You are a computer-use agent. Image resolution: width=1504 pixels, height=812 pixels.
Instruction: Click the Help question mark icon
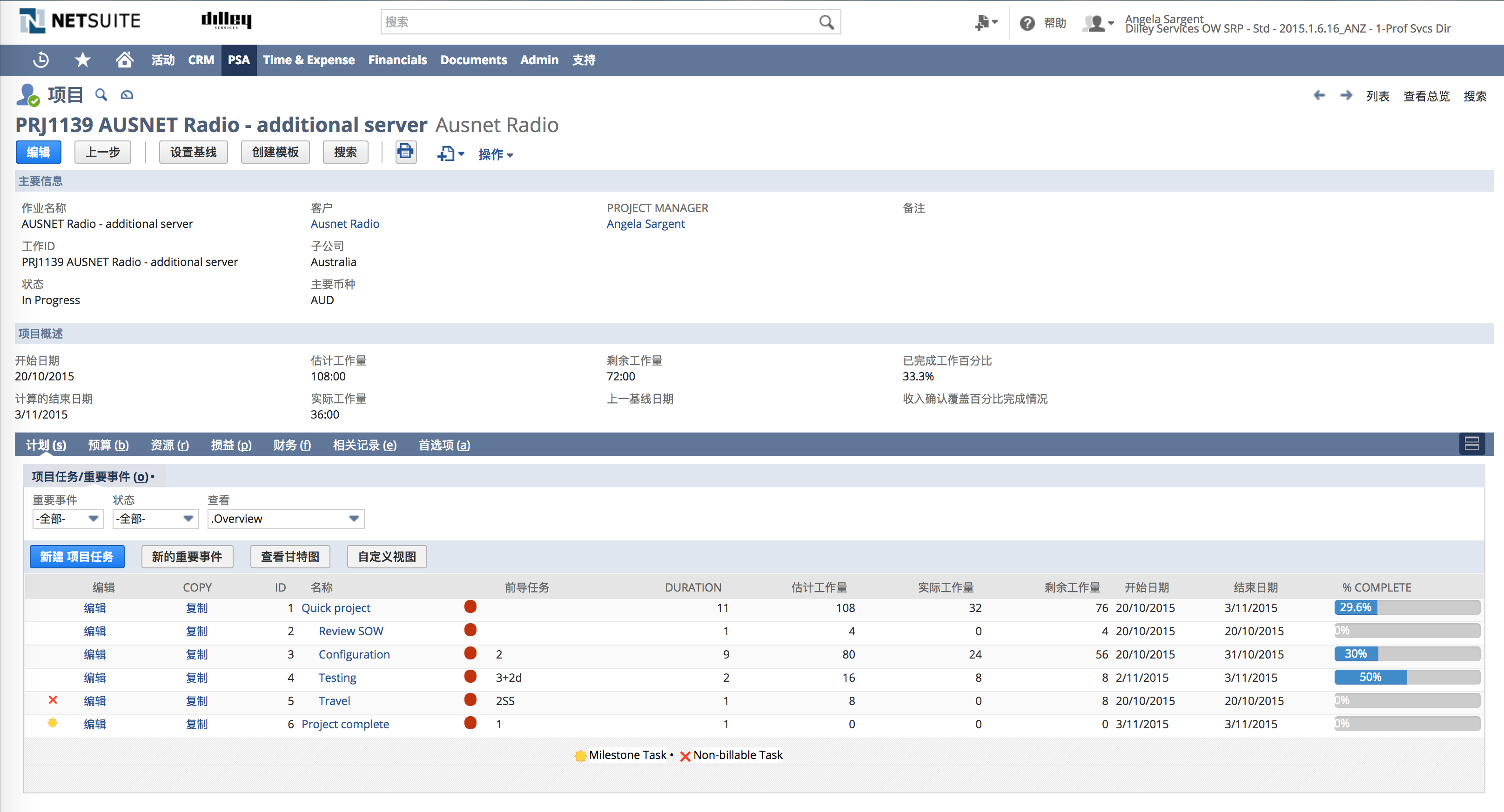tap(1027, 23)
